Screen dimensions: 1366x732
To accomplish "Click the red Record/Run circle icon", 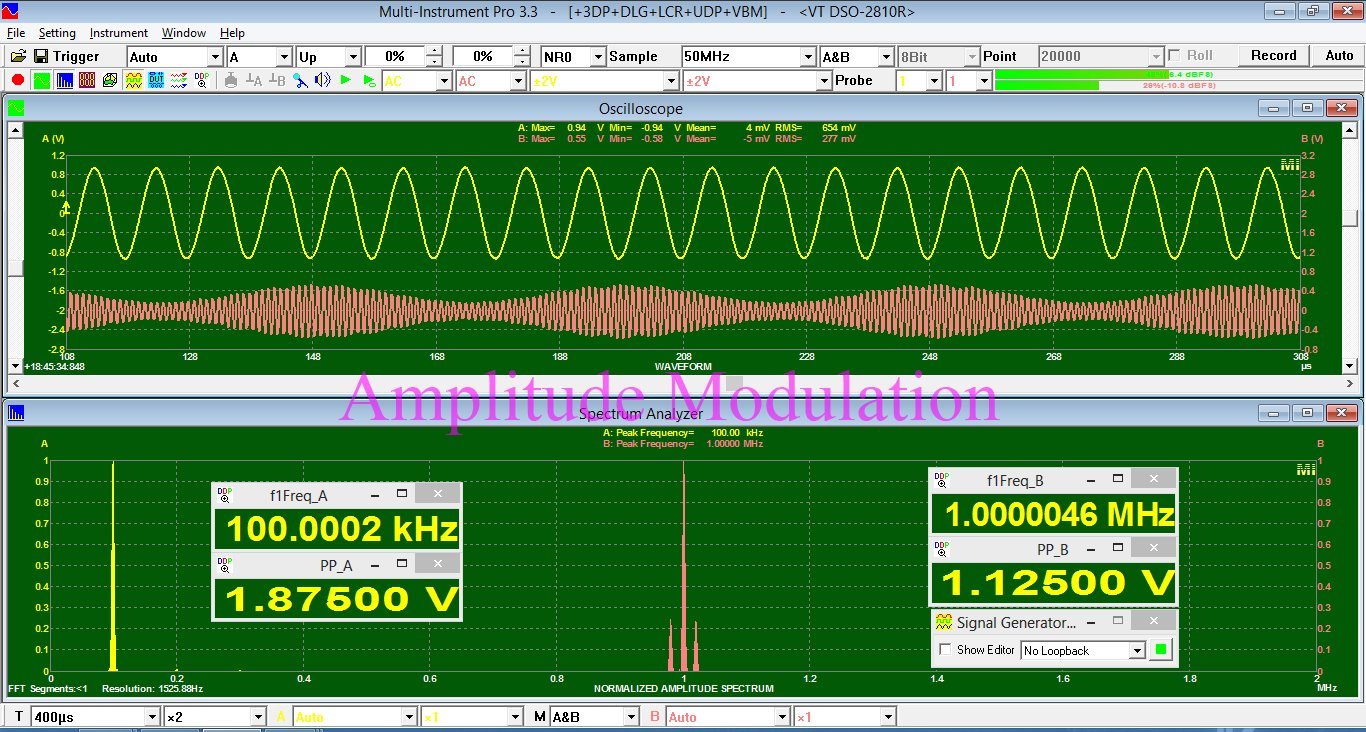I will (x=17, y=80).
